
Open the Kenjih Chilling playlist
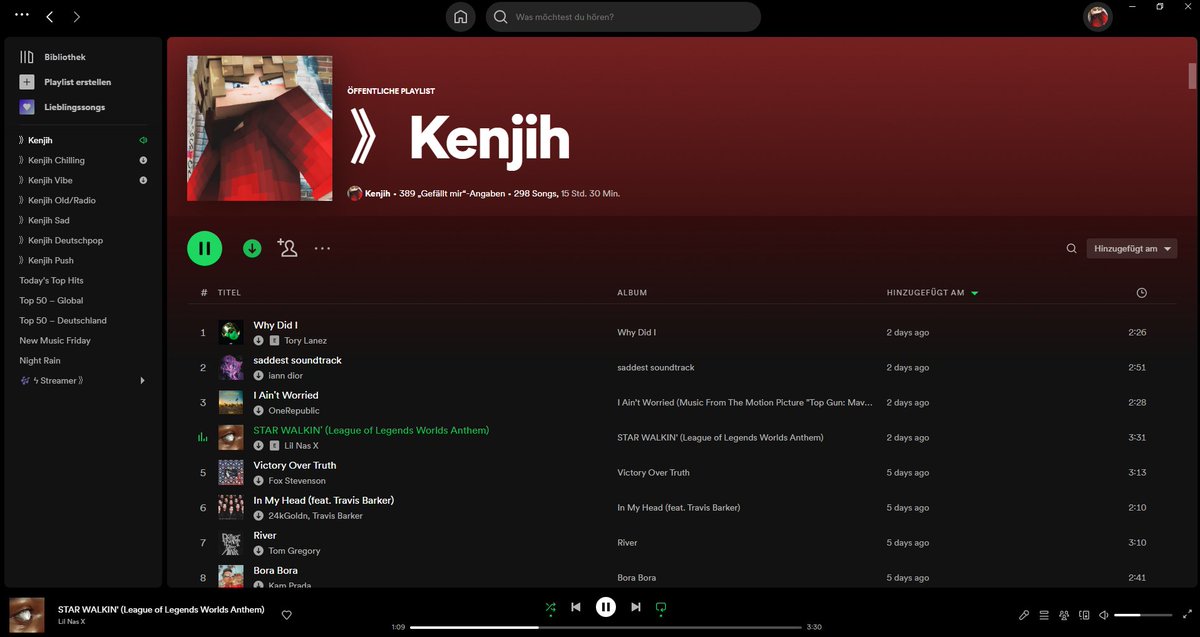click(56, 160)
